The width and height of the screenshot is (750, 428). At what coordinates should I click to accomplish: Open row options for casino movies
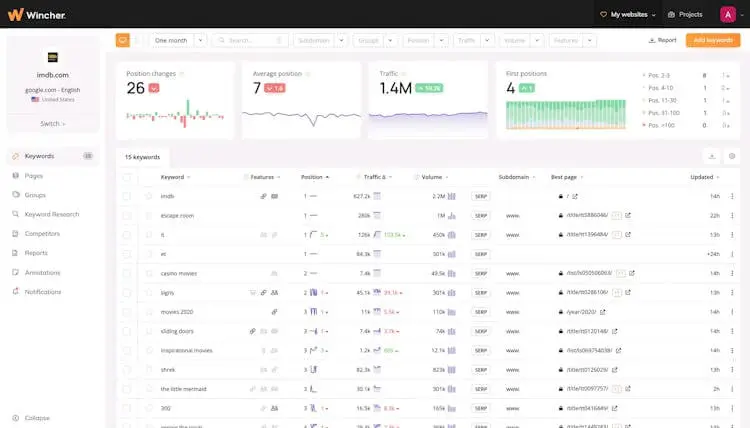pyautogui.click(x=732, y=273)
